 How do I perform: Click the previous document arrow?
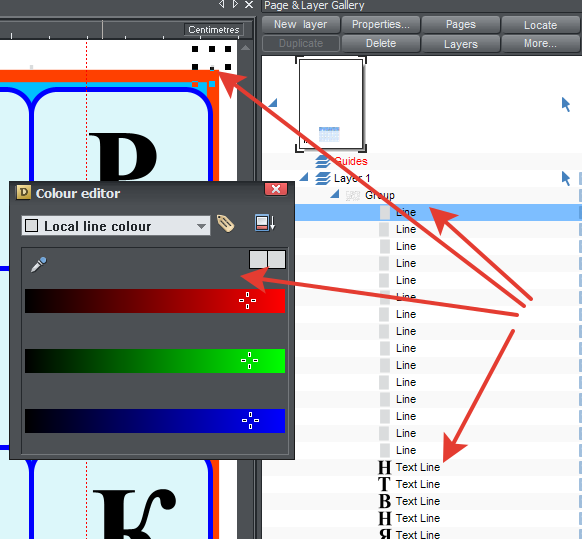coord(222,4)
